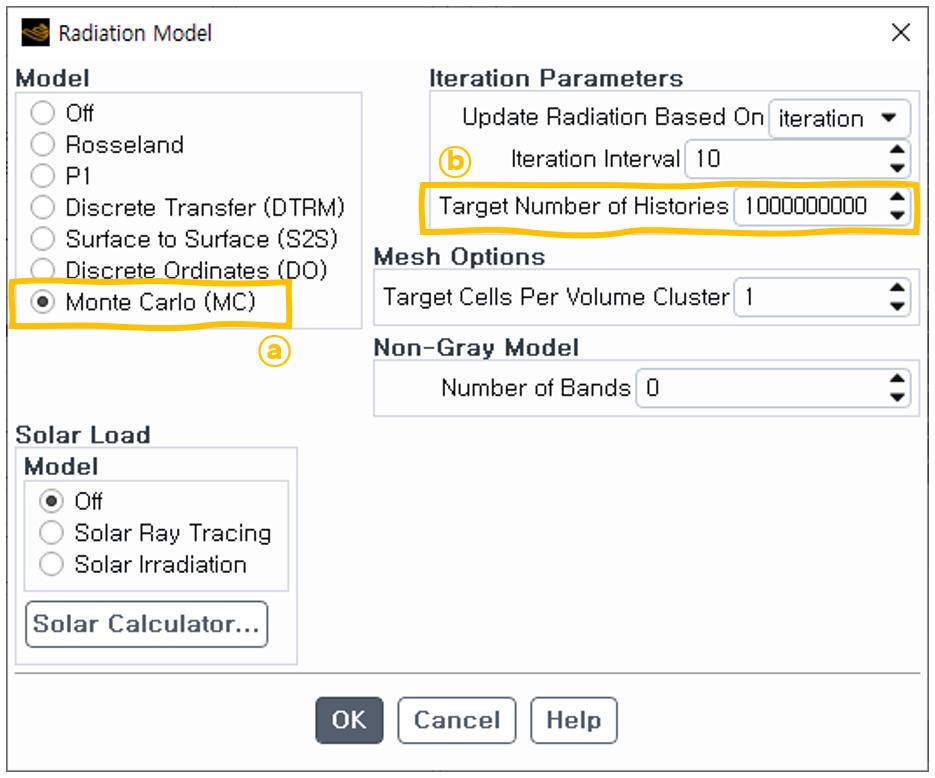
Task: Open the Solar Calculator
Action: (x=146, y=624)
